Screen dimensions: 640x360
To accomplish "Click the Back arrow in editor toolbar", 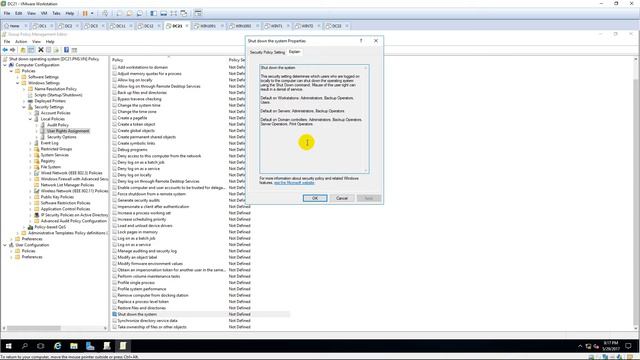I will 5,50.
